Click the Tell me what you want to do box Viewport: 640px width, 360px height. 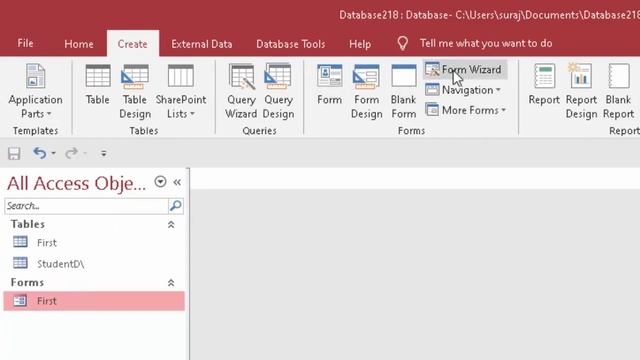point(486,43)
